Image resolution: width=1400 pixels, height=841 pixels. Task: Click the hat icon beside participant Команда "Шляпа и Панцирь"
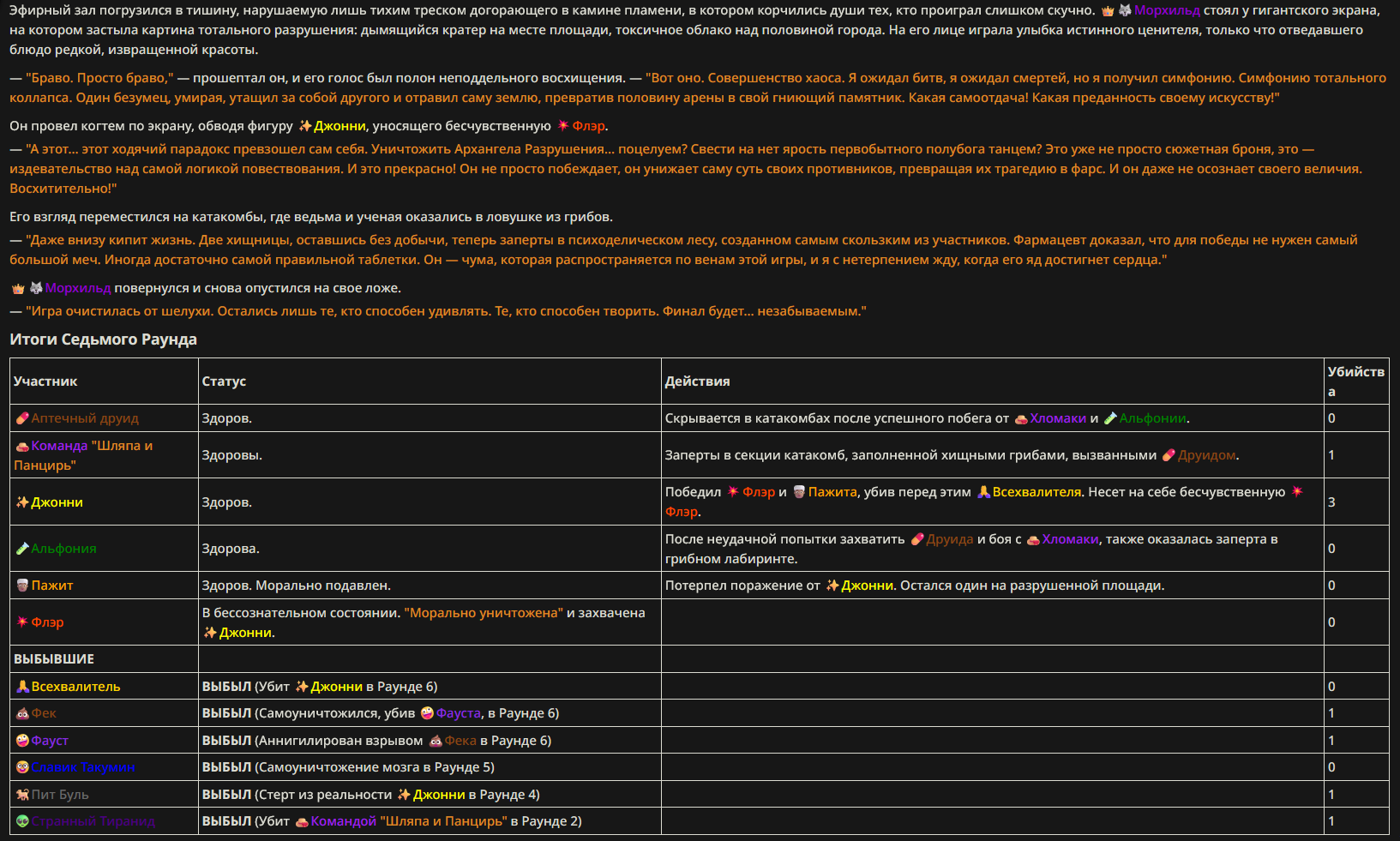click(22, 446)
